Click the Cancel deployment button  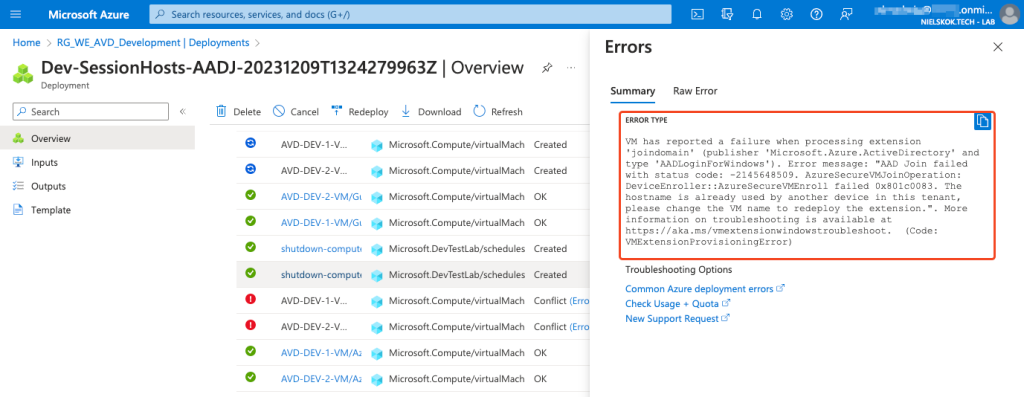tap(296, 112)
